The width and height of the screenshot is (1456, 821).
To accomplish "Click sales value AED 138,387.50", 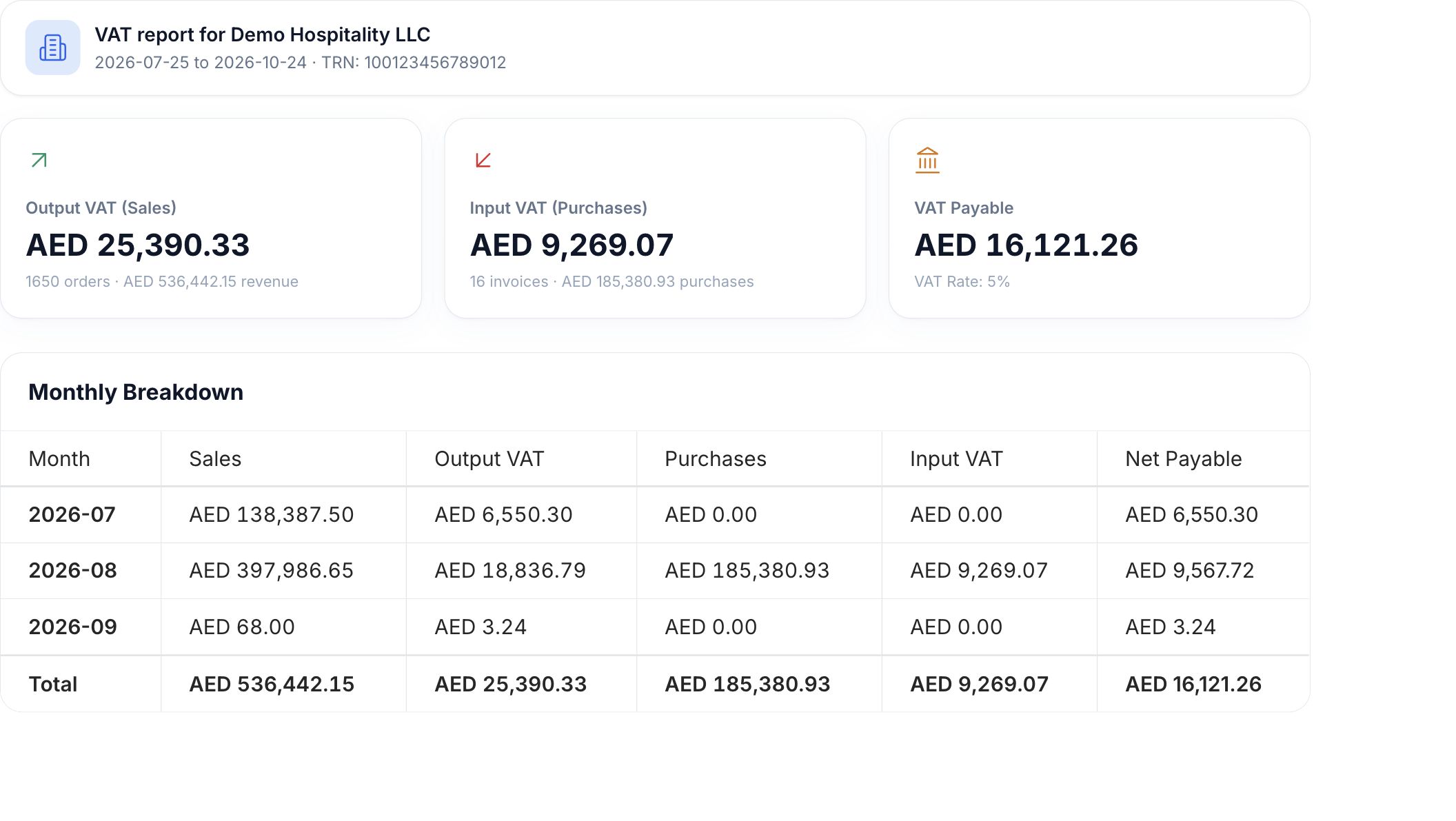I will pos(272,515).
